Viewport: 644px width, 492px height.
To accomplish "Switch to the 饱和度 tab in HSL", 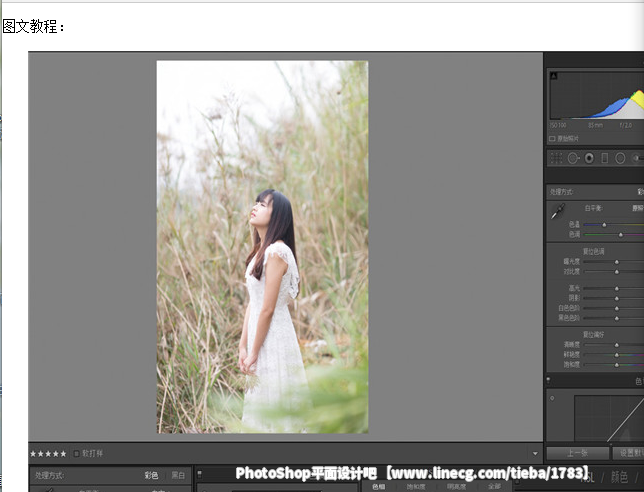I will [416, 487].
